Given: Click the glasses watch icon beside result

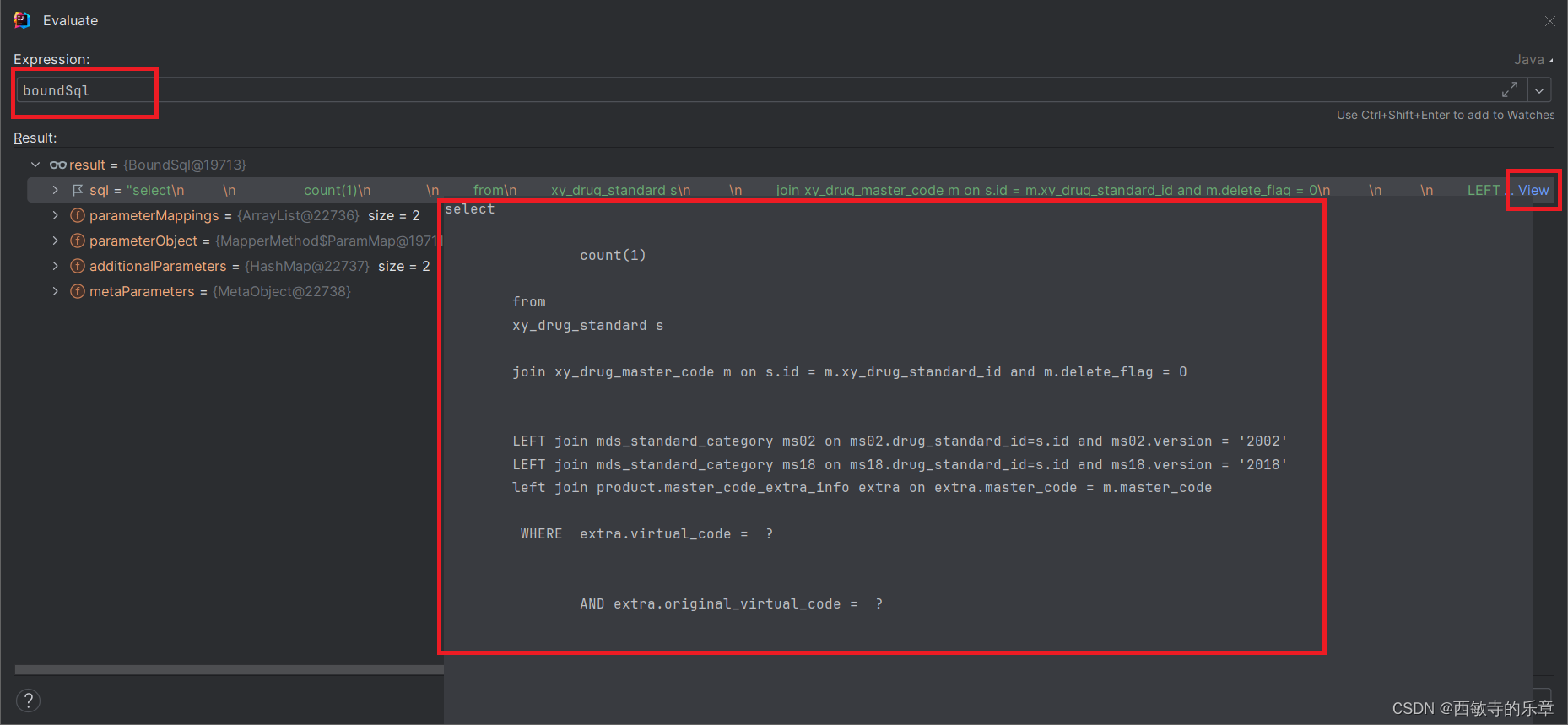Looking at the screenshot, I should coord(57,165).
